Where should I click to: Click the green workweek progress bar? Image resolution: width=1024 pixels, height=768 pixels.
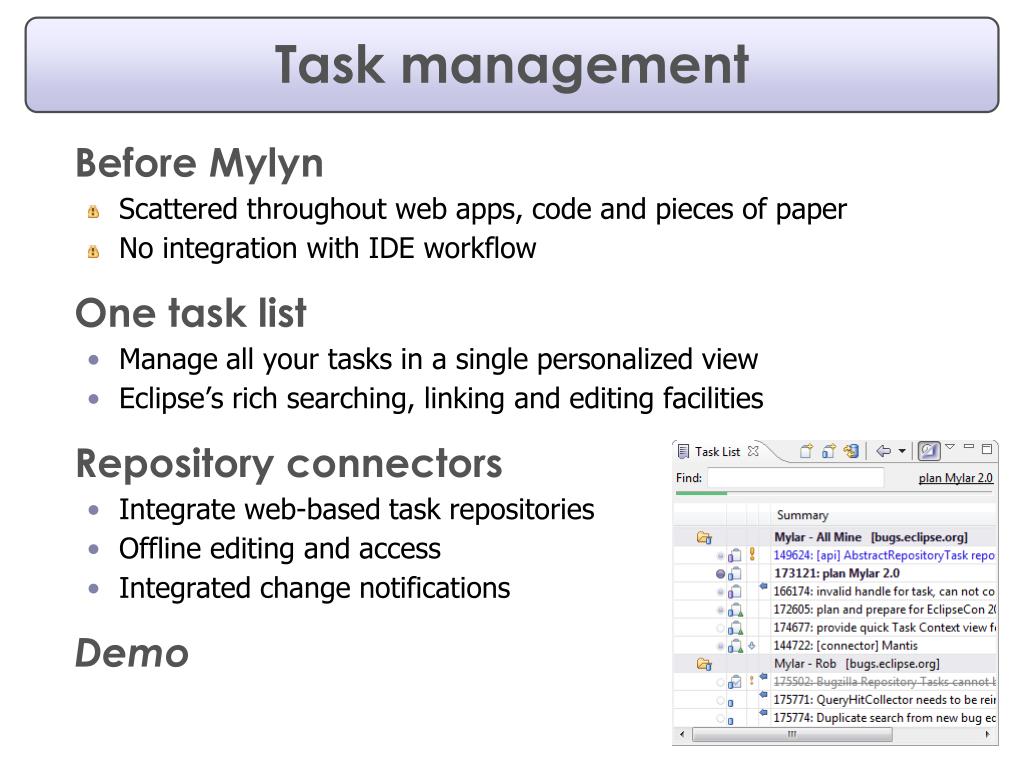(701, 493)
